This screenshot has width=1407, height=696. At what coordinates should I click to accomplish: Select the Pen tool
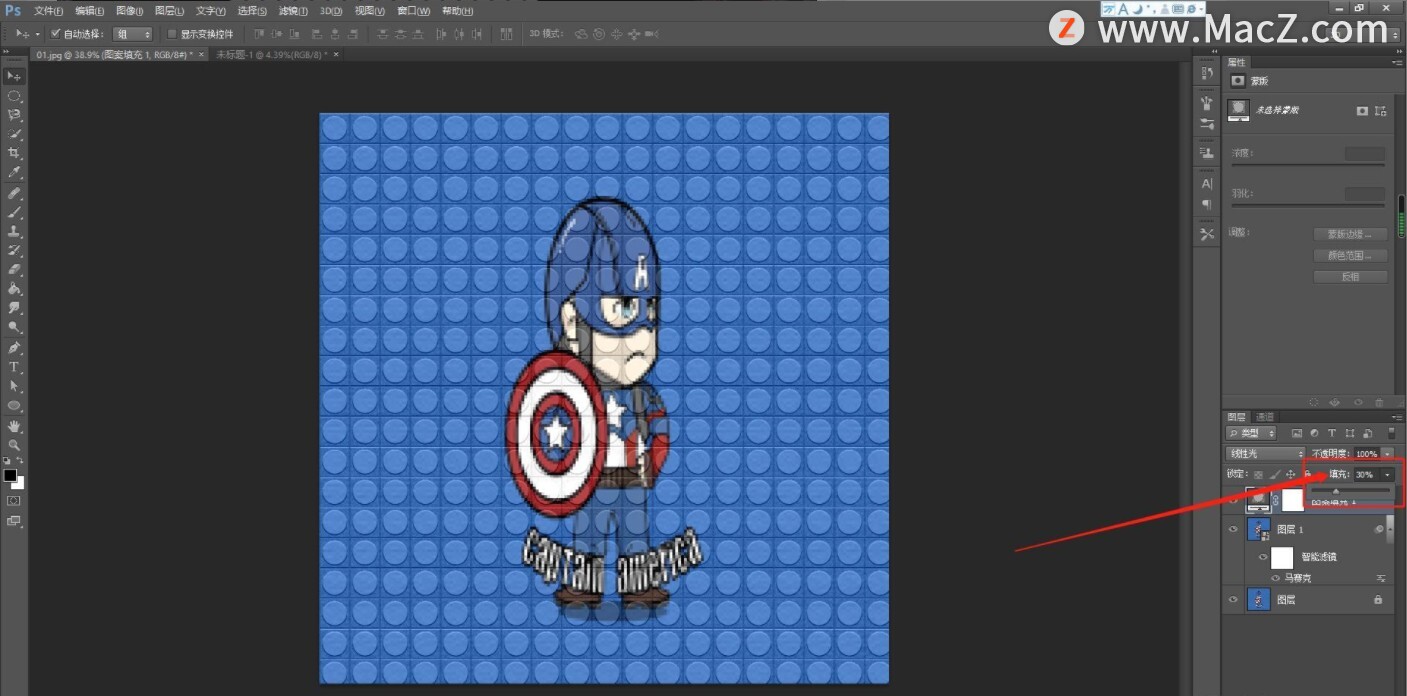[x=14, y=348]
